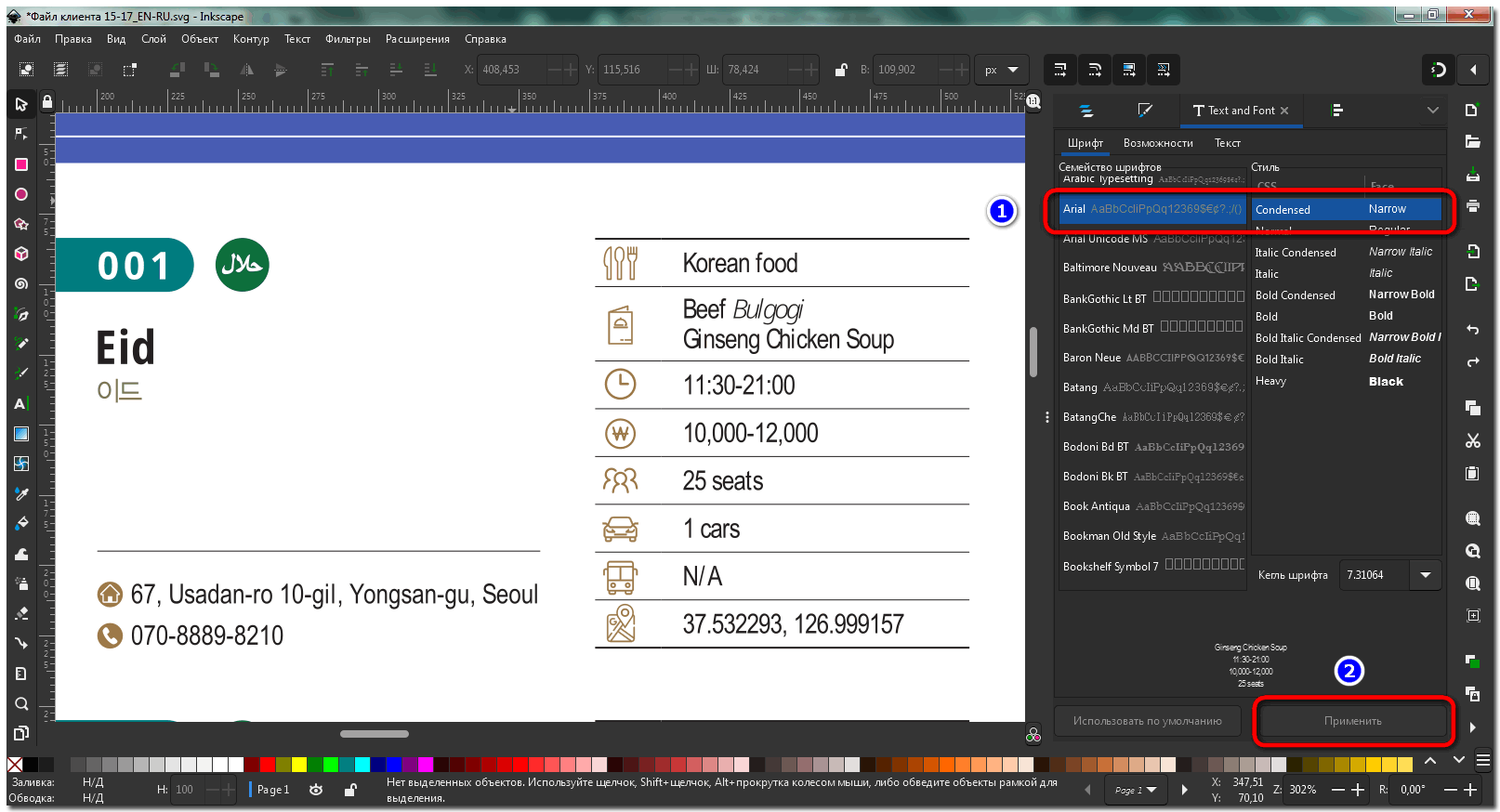Viewport: 1500px width, 812px height.
Task: Toggle the current layer lock in status bar
Action: (350, 790)
